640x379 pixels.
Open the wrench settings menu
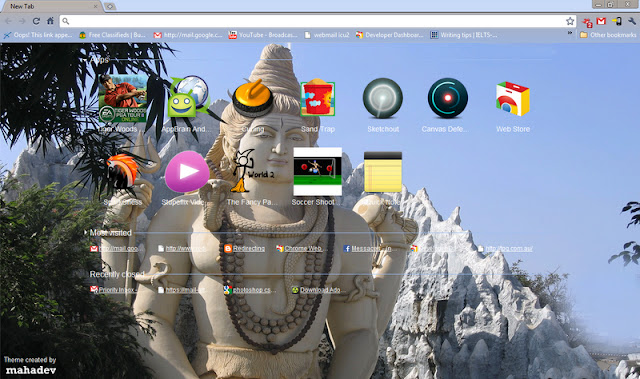click(632, 21)
